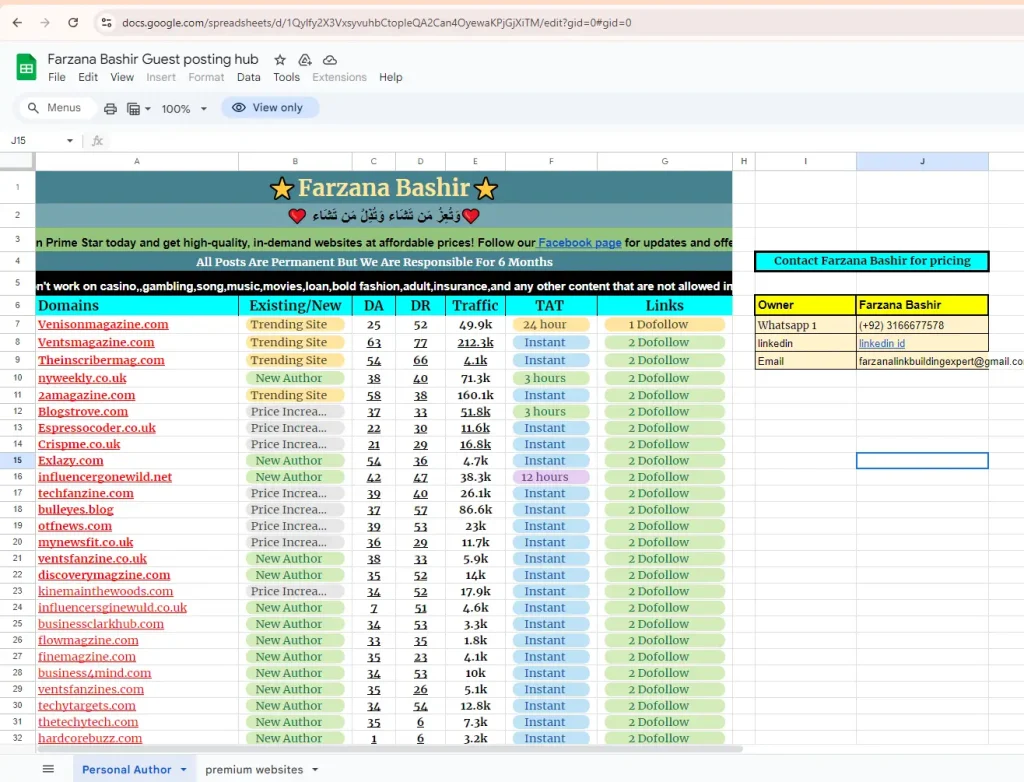The height and width of the screenshot is (782, 1024).
Task: Expand the filter views dropdown arrow
Action: pos(148,109)
